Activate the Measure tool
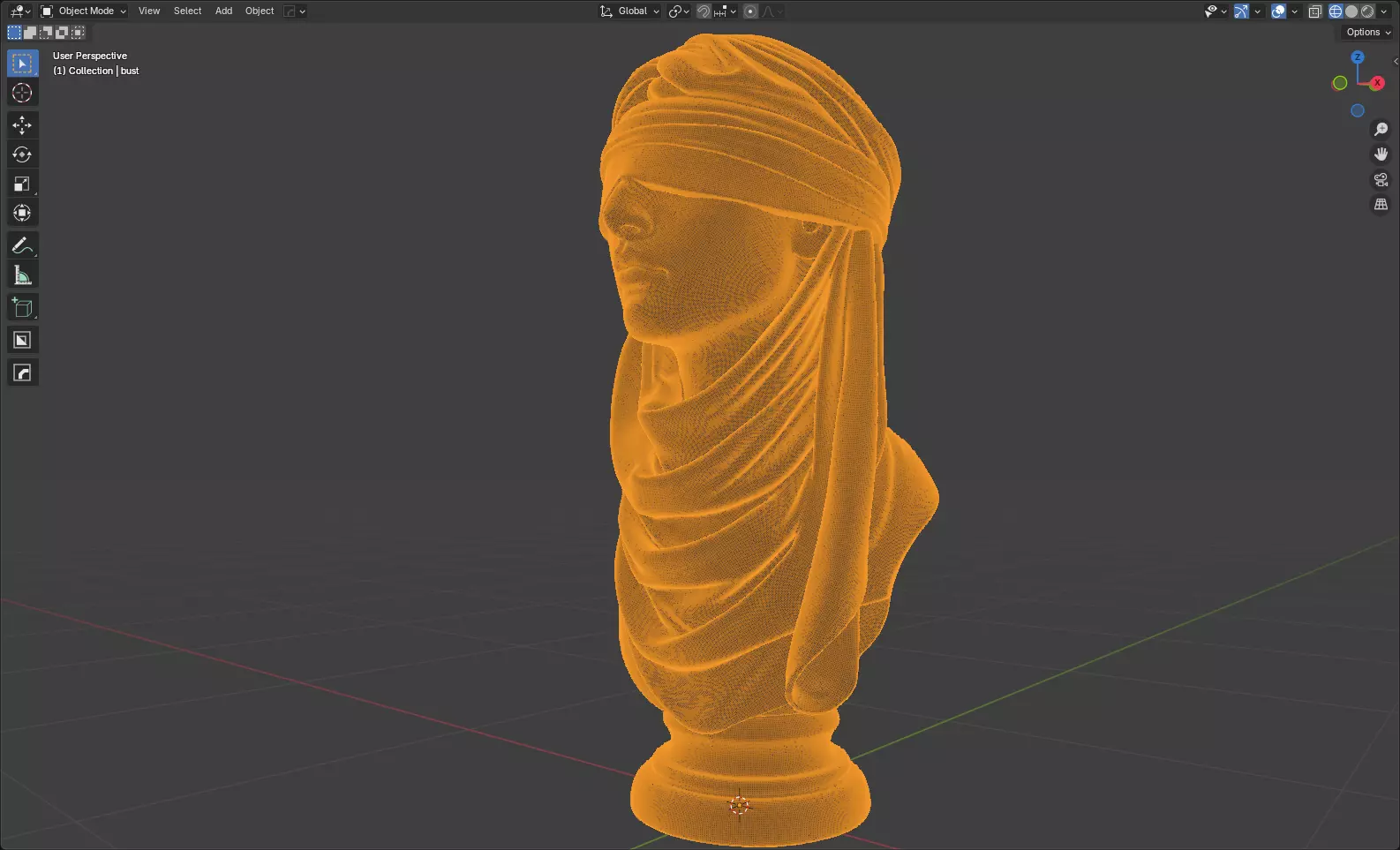Viewport: 1400px width, 850px height. [x=22, y=275]
